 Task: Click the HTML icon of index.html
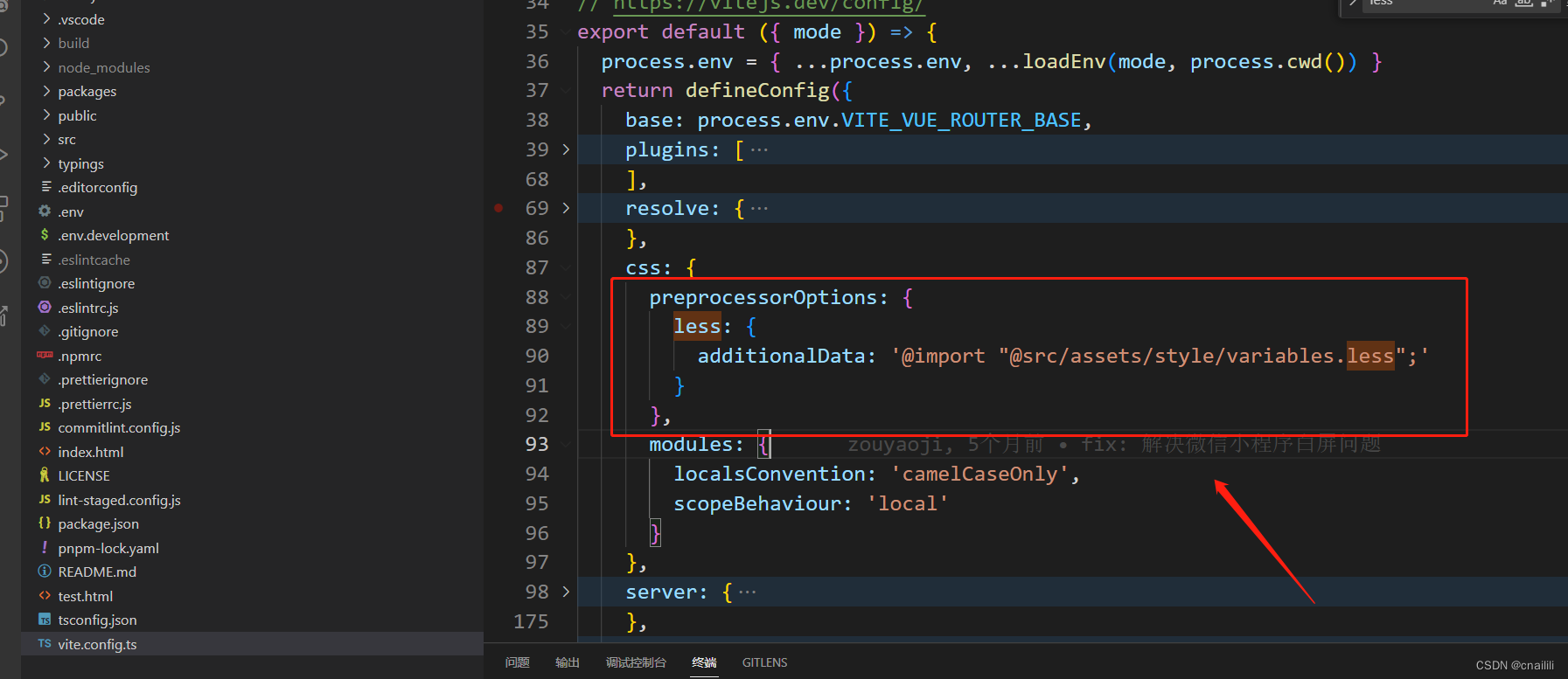pos(45,452)
